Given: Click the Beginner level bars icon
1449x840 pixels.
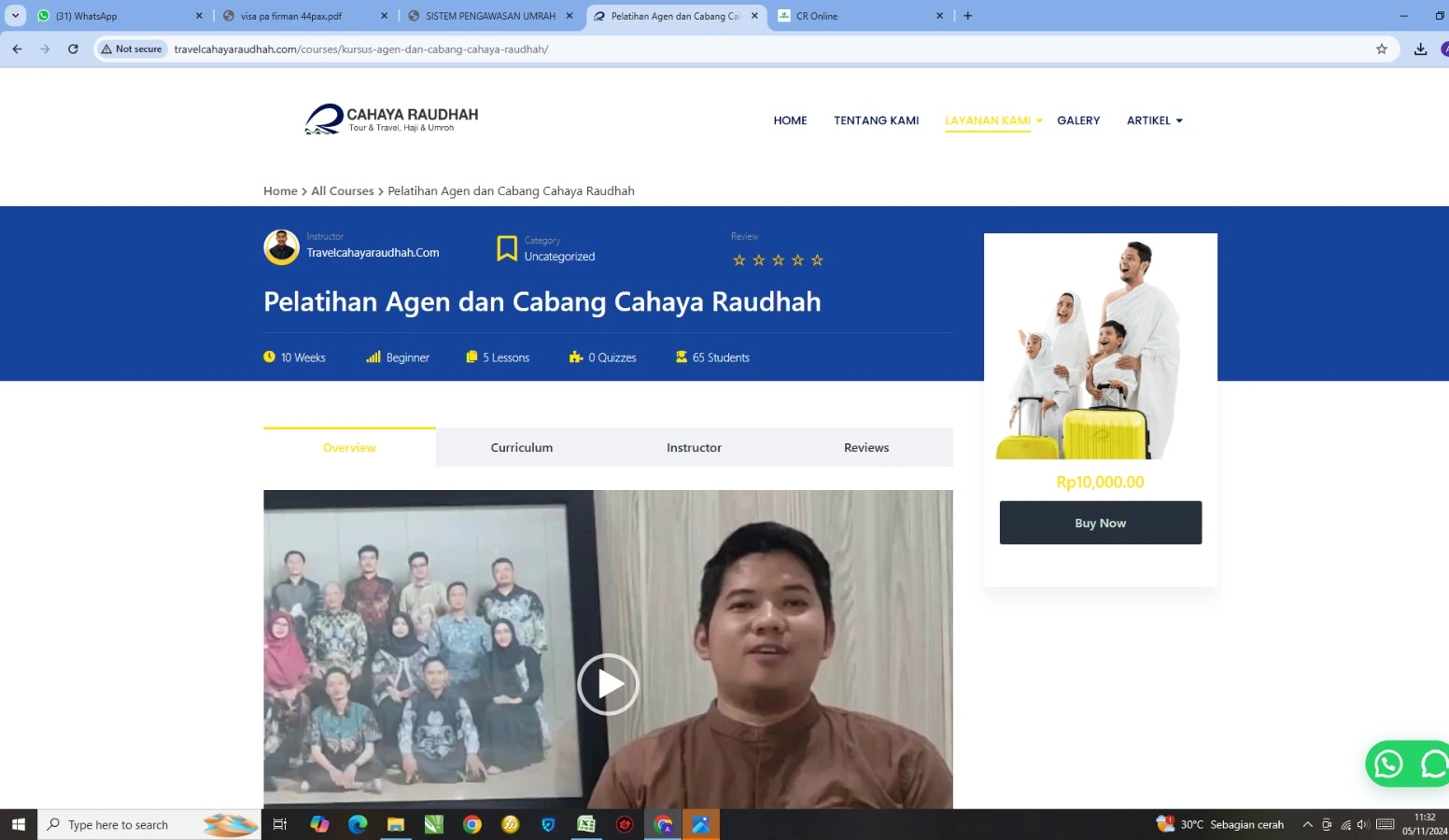Looking at the screenshot, I should point(373,357).
